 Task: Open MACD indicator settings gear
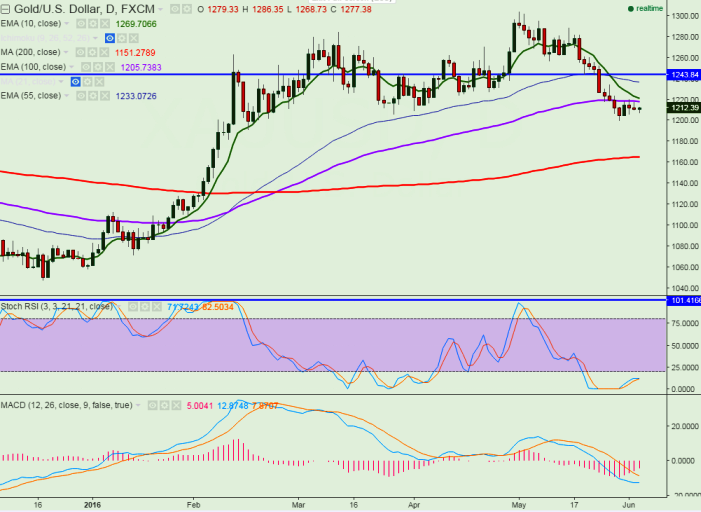165,406
